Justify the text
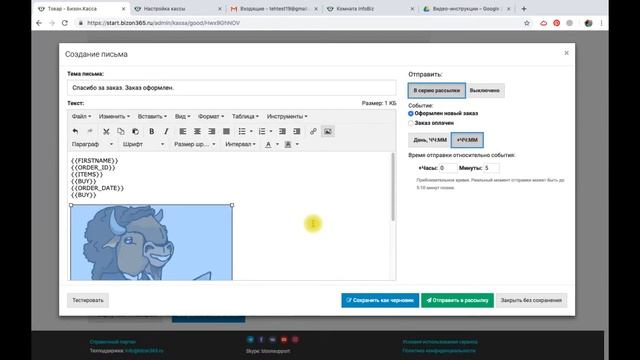 (226, 131)
